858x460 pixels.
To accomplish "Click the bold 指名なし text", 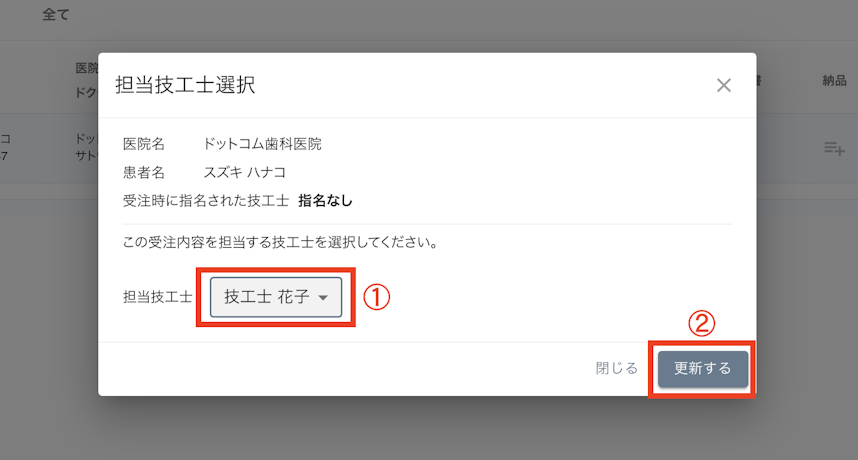I will click(x=325, y=200).
